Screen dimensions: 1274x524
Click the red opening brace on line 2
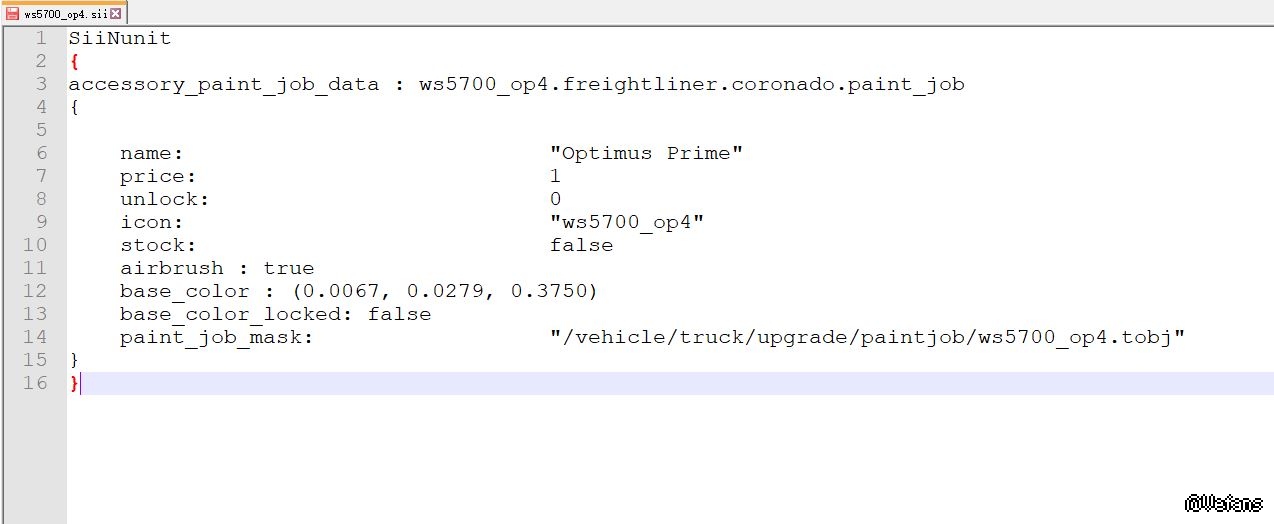tap(74, 62)
